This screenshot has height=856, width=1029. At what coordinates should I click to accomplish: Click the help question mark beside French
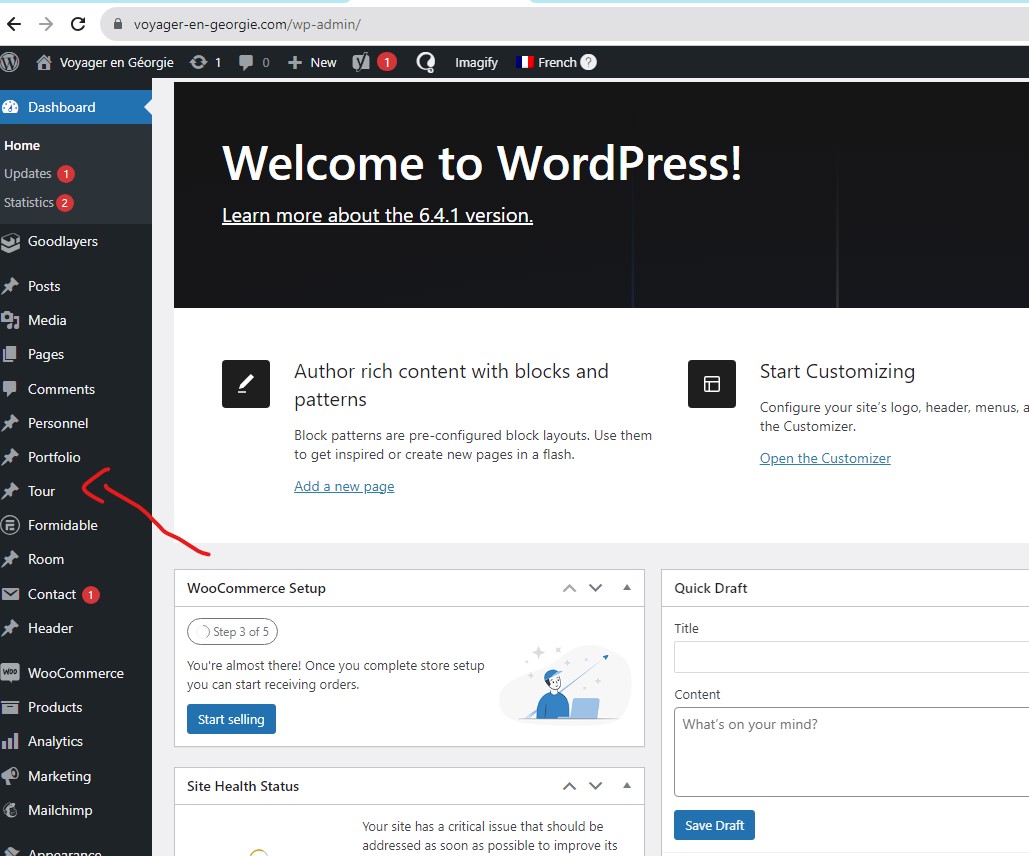[x=589, y=62]
